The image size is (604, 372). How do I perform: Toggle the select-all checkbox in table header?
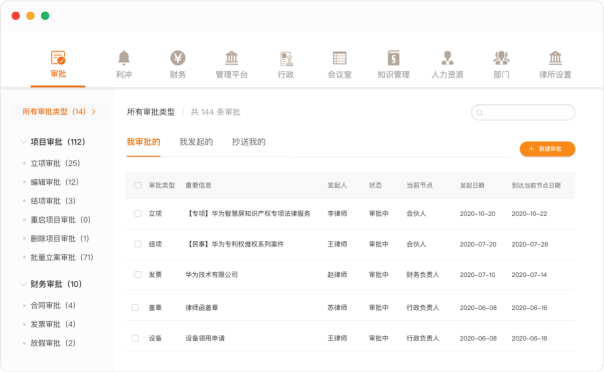point(138,185)
